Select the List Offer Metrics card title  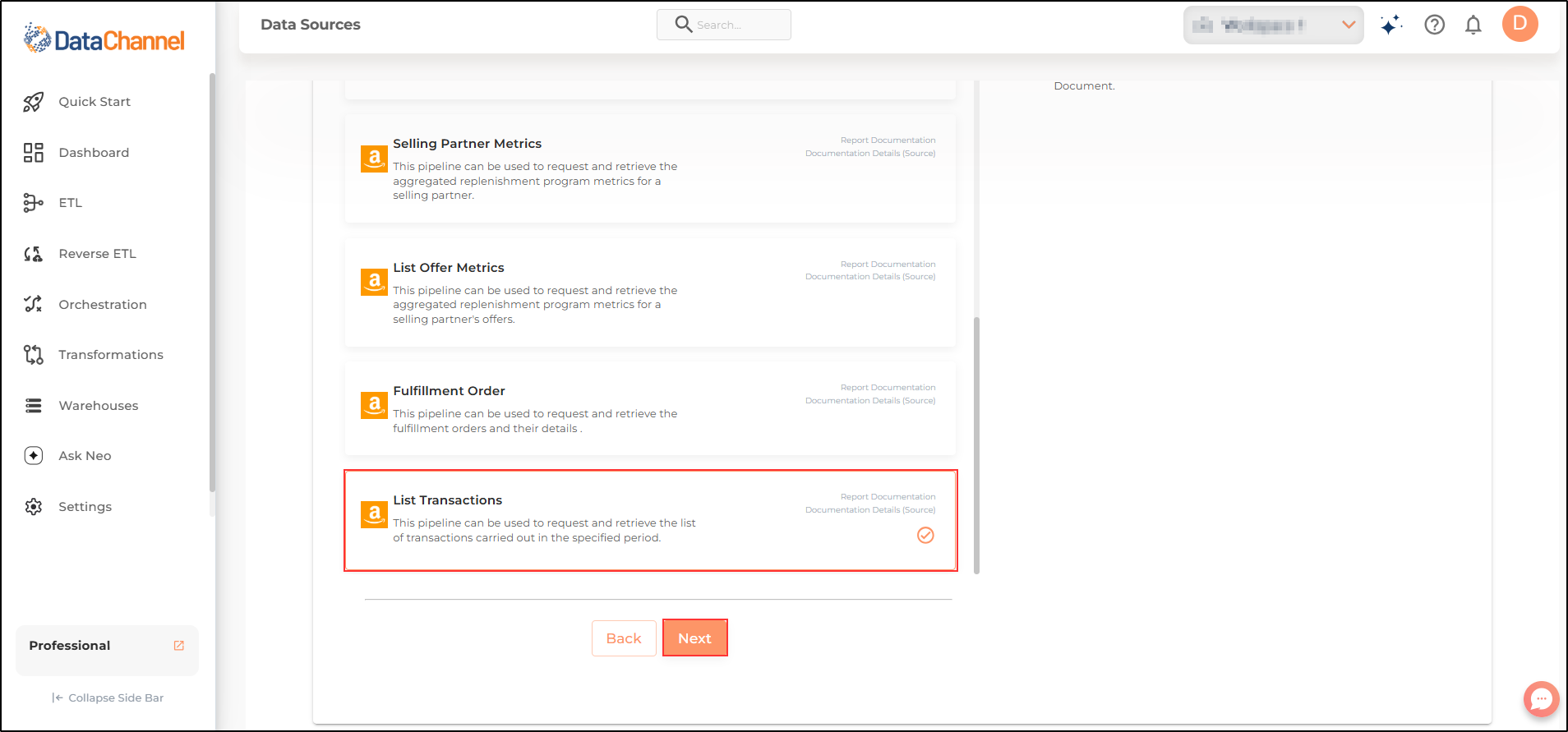click(449, 268)
